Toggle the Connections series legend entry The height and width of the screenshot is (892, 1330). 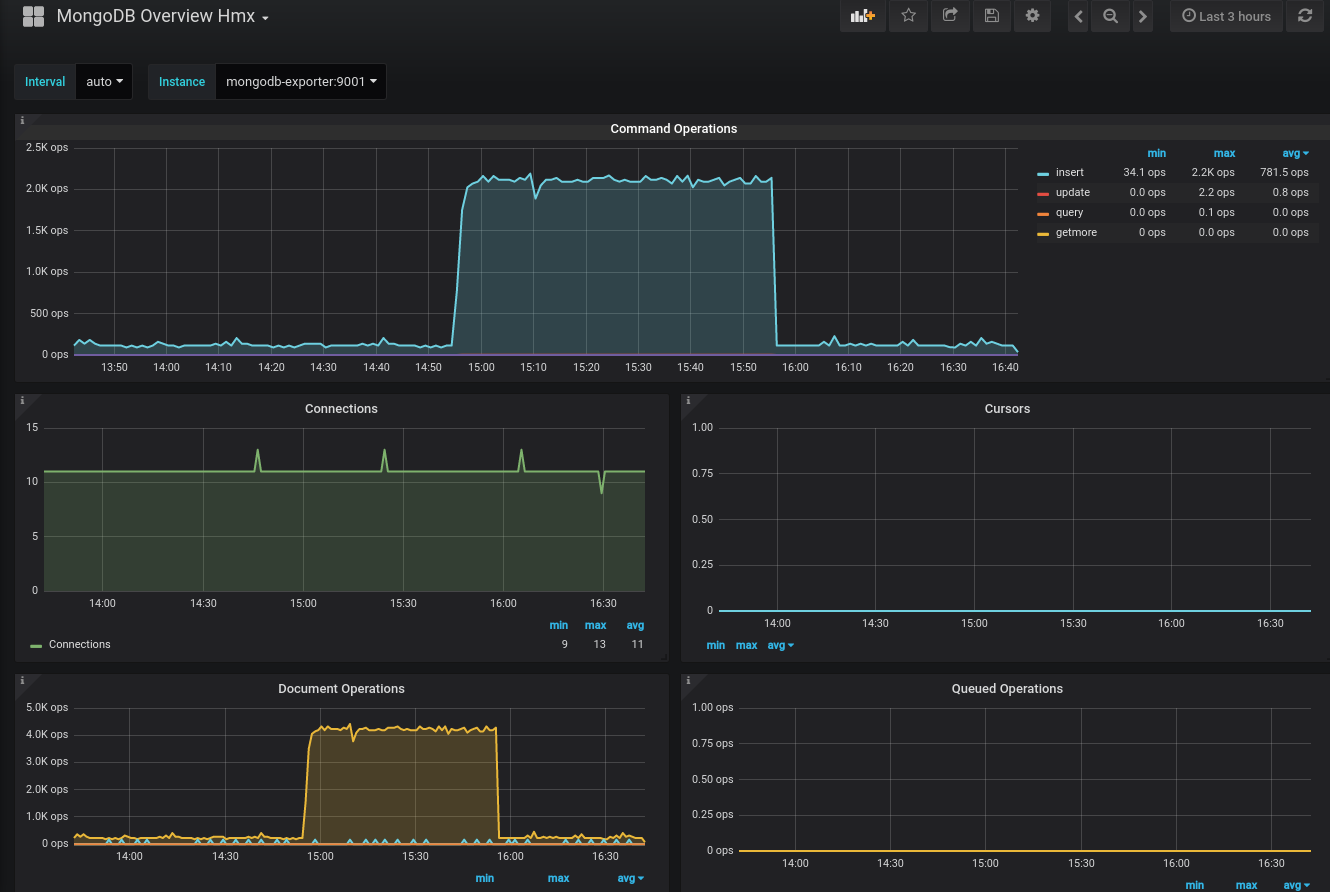(x=79, y=645)
